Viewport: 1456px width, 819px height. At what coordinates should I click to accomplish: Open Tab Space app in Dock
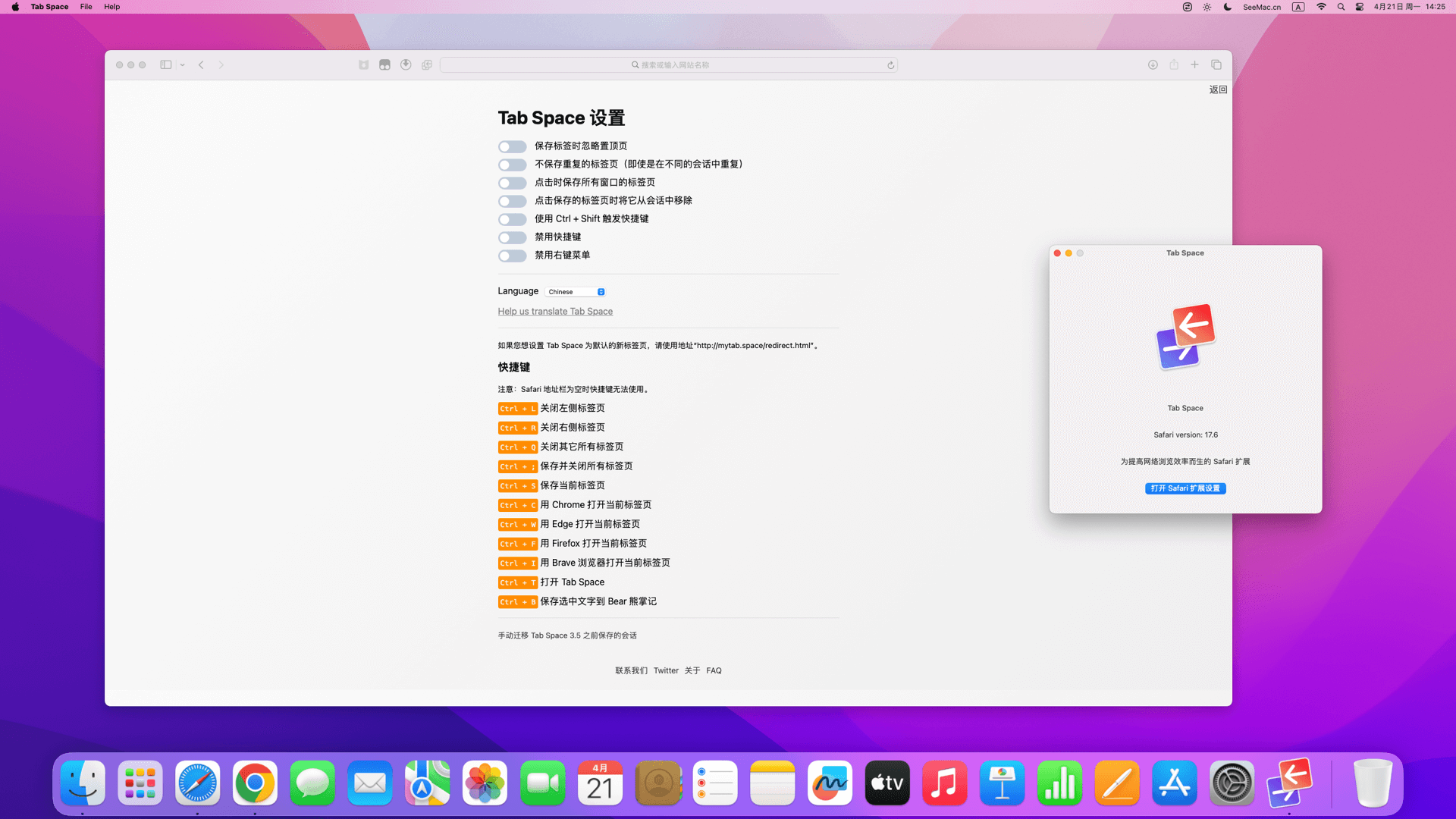pyautogui.click(x=1289, y=783)
